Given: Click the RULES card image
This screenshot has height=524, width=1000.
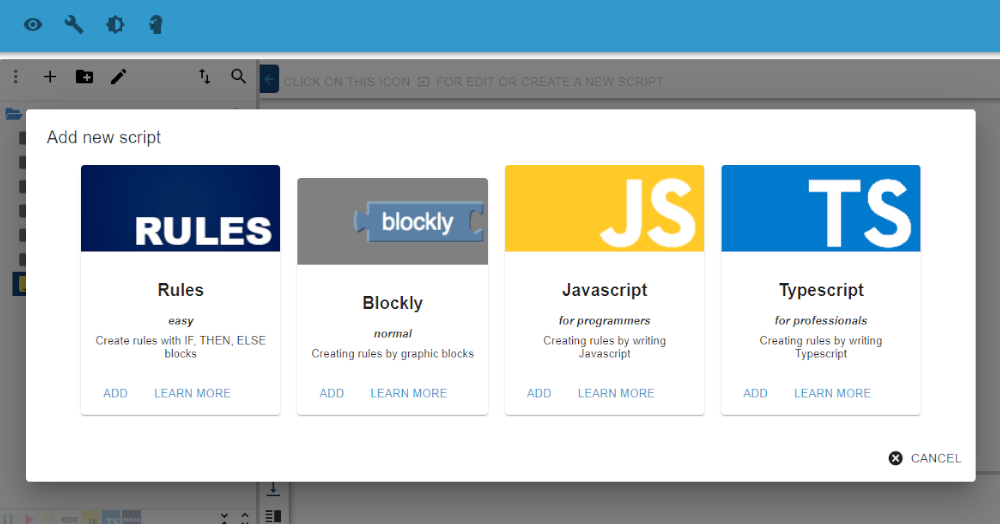Looking at the screenshot, I should click(180, 208).
